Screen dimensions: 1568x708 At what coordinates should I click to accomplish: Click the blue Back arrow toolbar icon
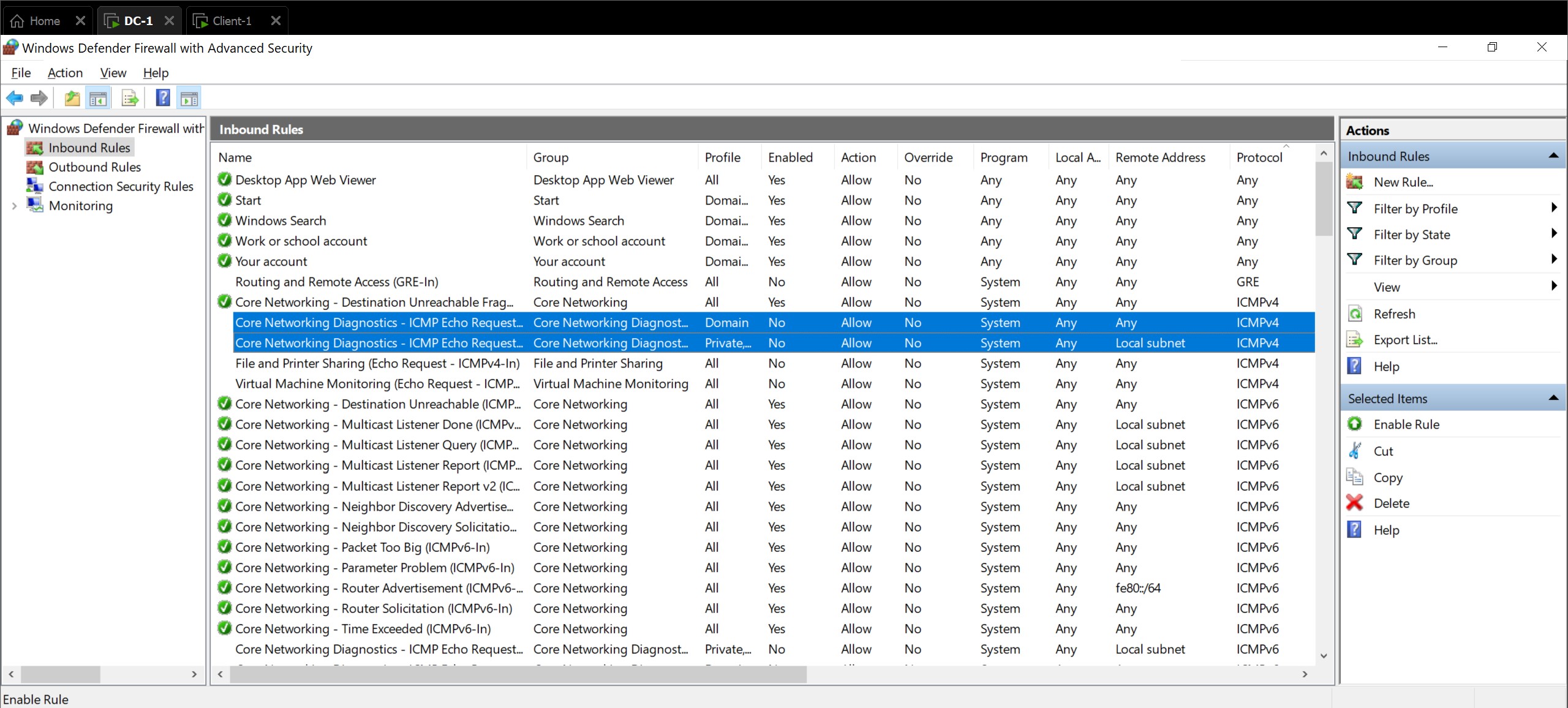click(x=15, y=98)
